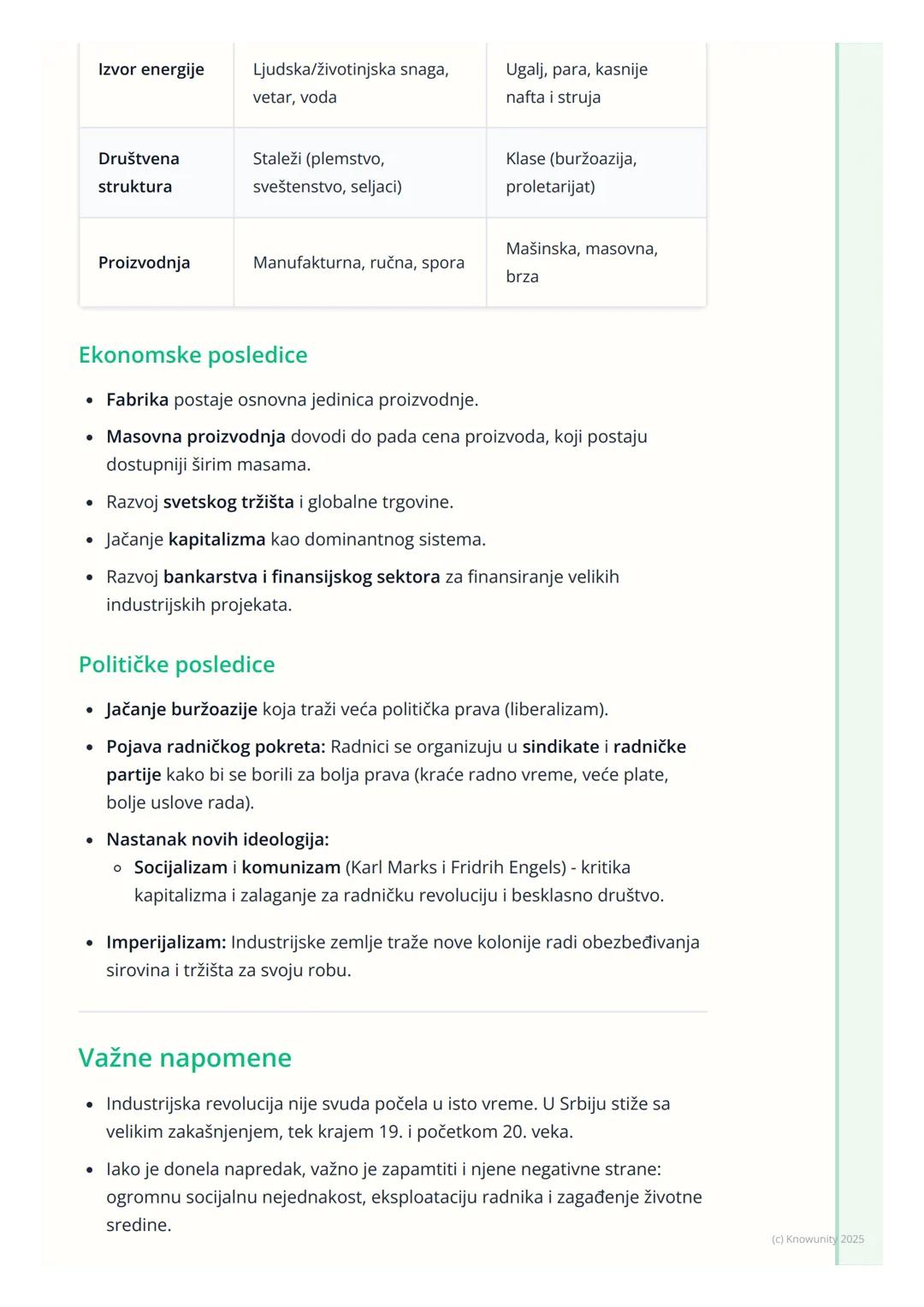Click the "Ugalj, para, kasnije nafta" cell
This screenshot has height=1307, width=924.
pos(577,83)
